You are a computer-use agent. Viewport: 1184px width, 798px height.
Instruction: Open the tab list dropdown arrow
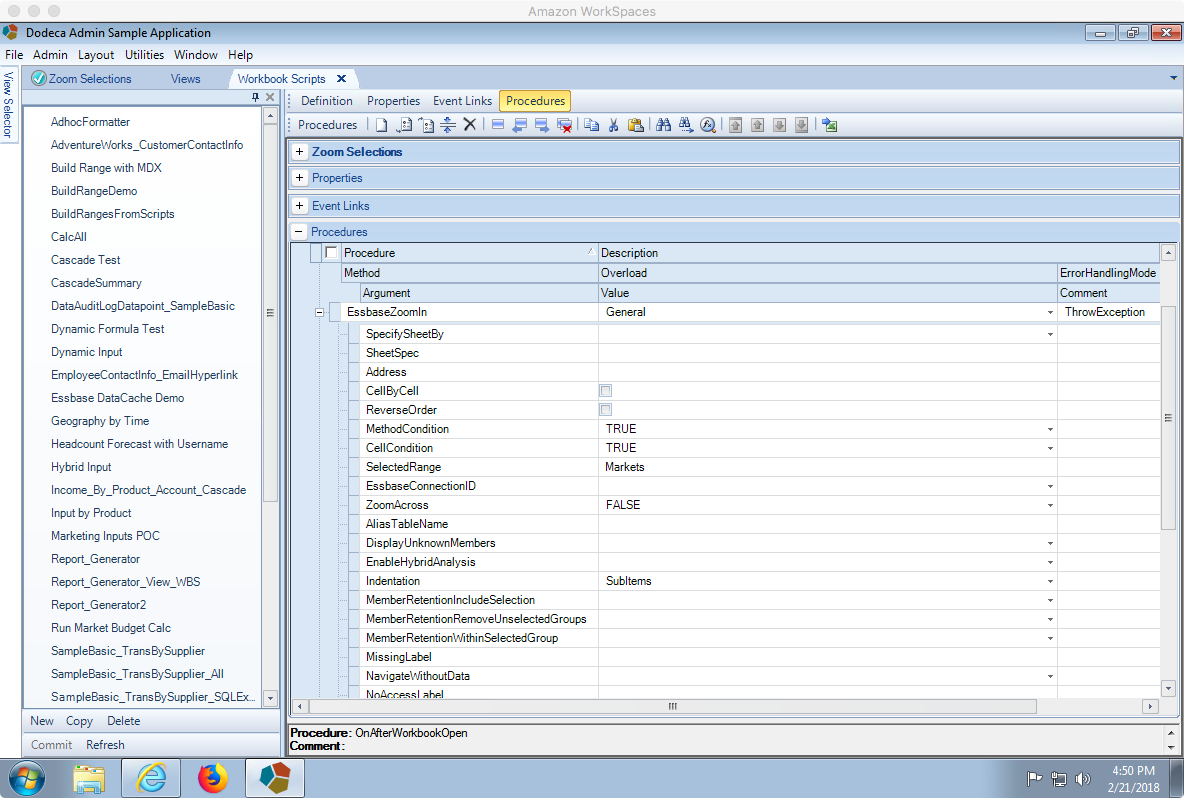pyautogui.click(x=1173, y=78)
